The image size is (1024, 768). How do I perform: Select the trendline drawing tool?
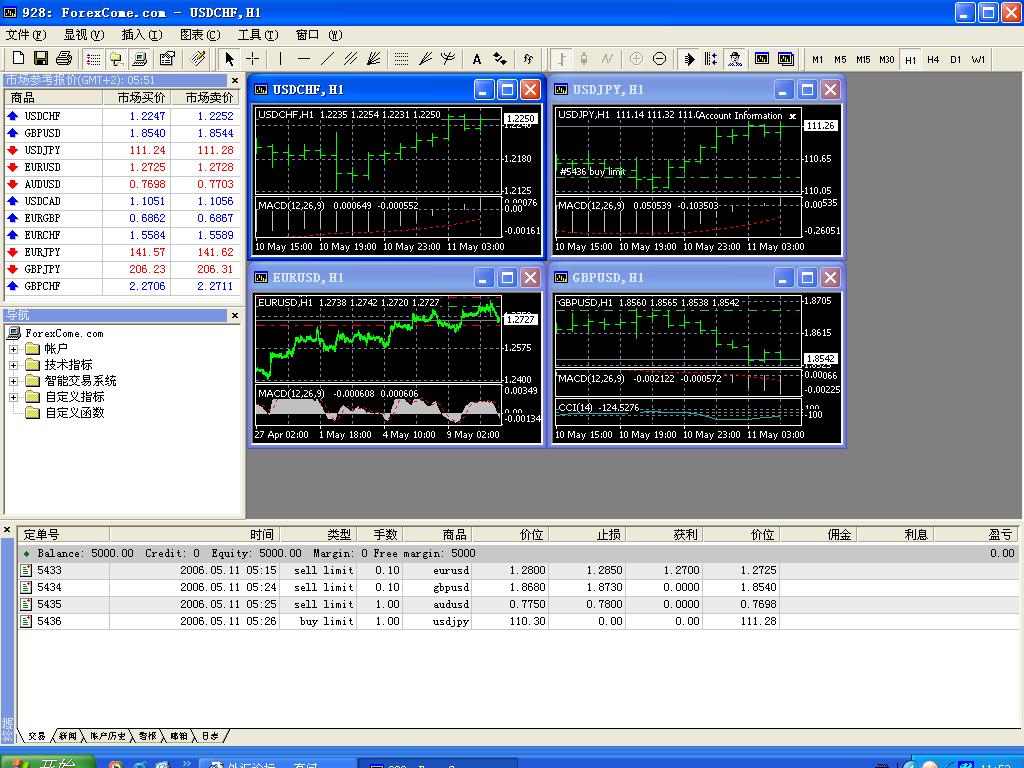coord(327,59)
